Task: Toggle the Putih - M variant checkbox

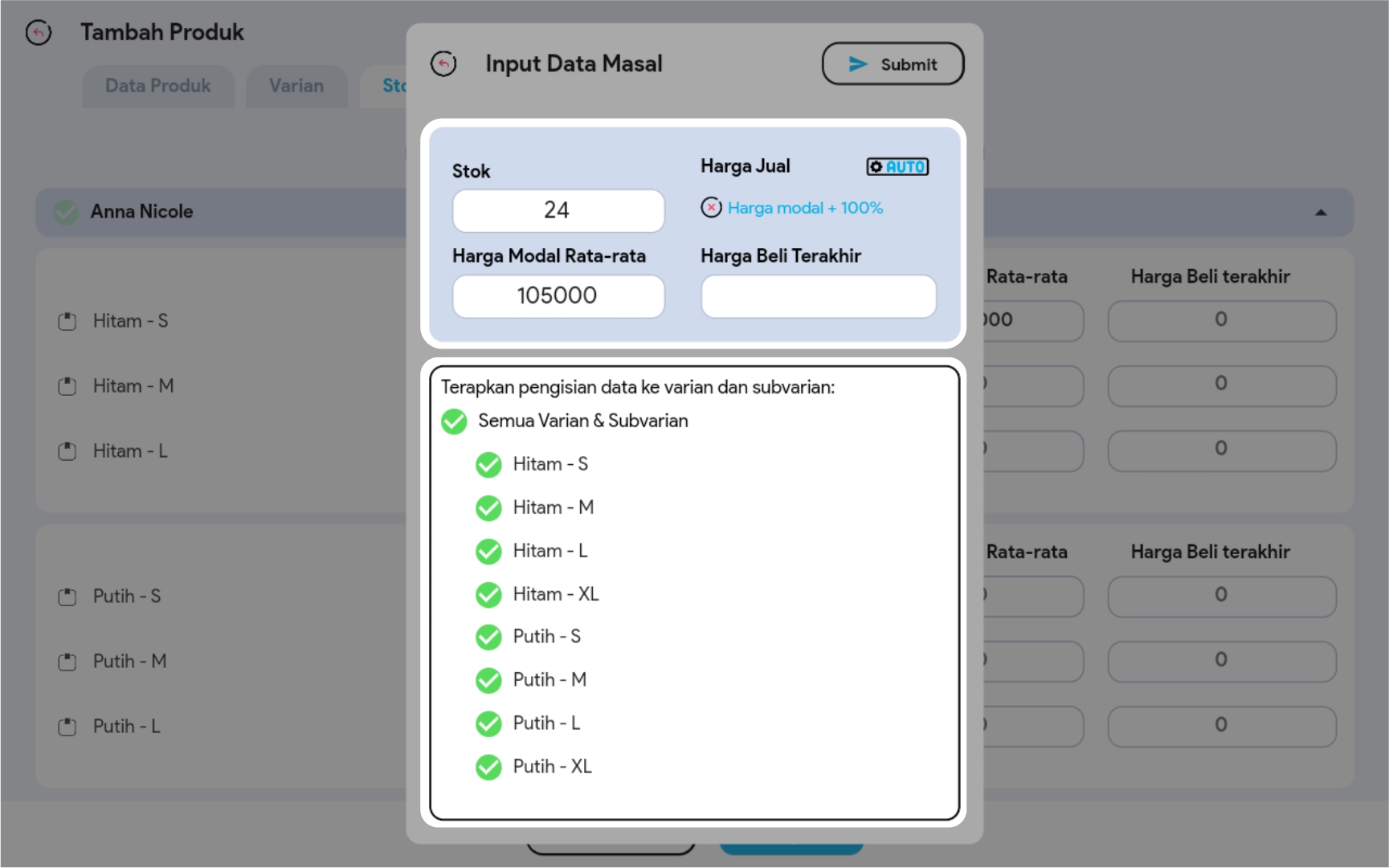Action: 488,681
